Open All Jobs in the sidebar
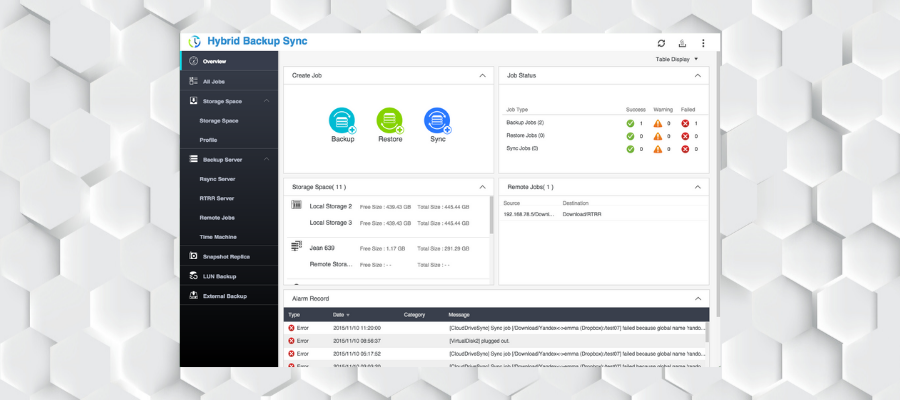900x400 pixels. (x=229, y=81)
